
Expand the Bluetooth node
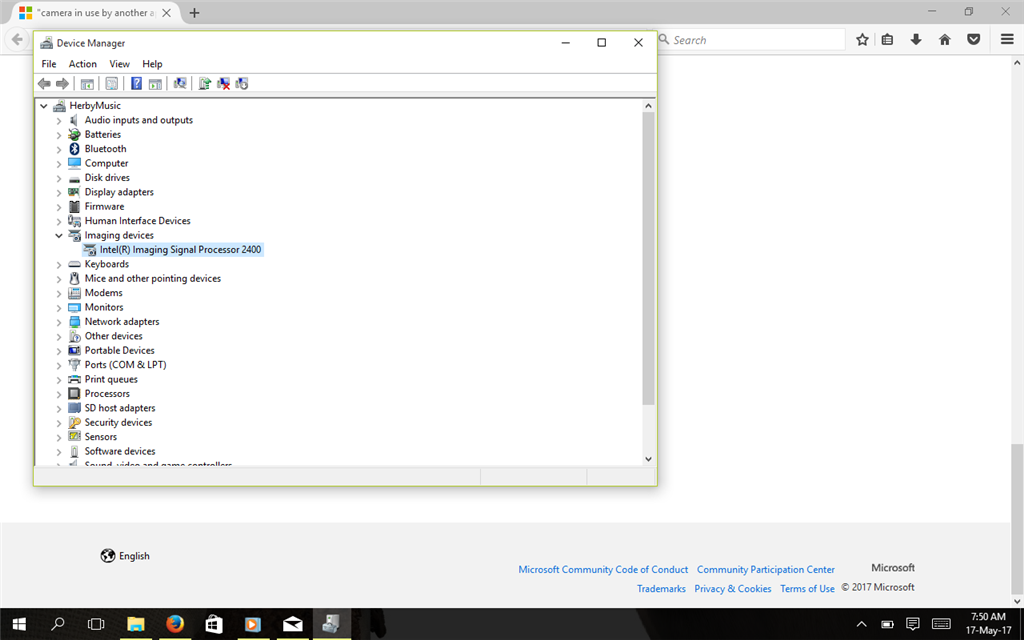[59, 150]
